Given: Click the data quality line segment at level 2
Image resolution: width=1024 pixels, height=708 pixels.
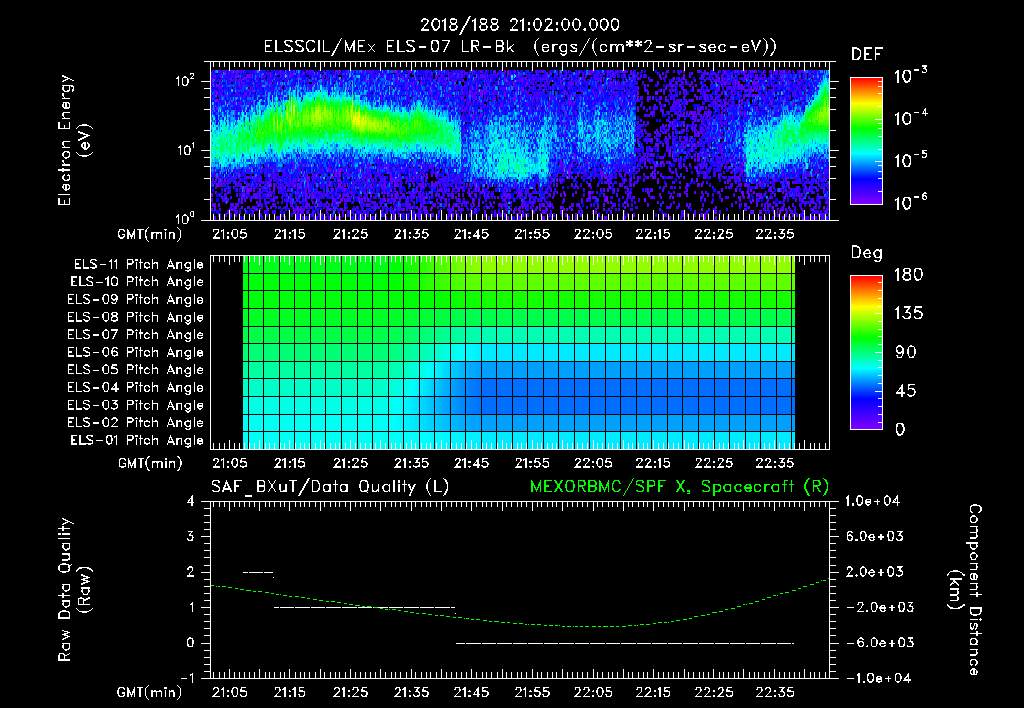Looking at the screenshot, I should click(258, 573).
